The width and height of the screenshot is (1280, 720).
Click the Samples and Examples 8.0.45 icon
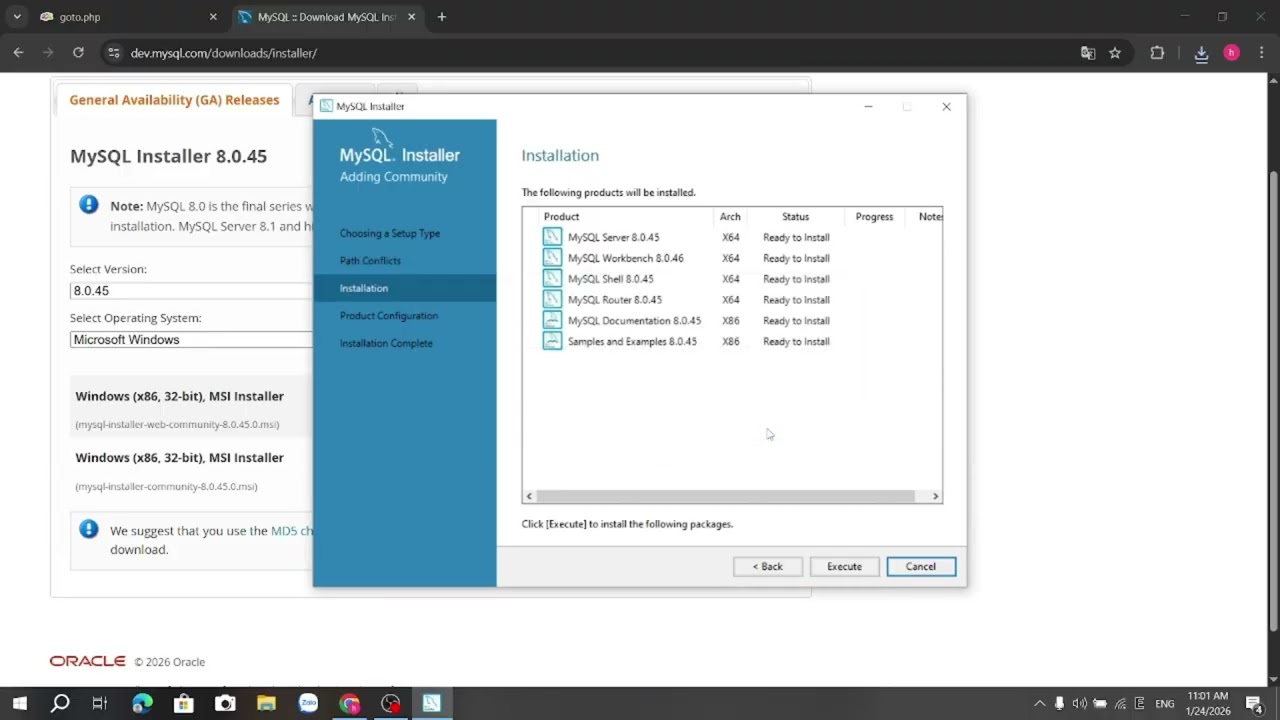point(552,341)
